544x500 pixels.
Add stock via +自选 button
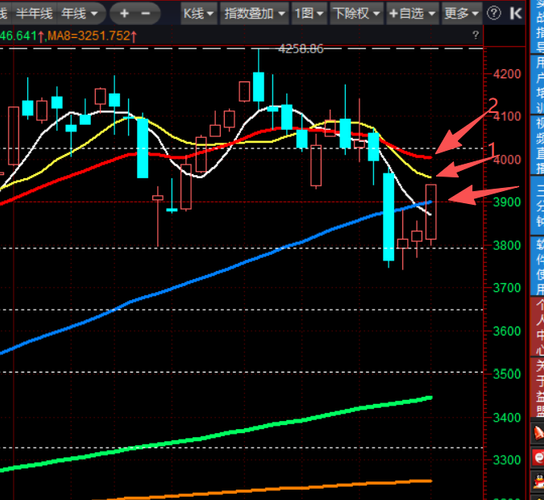[x=413, y=14]
